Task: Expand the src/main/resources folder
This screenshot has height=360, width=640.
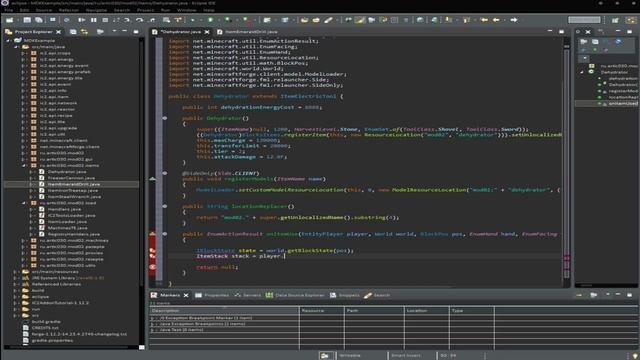Action: coord(16,271)
